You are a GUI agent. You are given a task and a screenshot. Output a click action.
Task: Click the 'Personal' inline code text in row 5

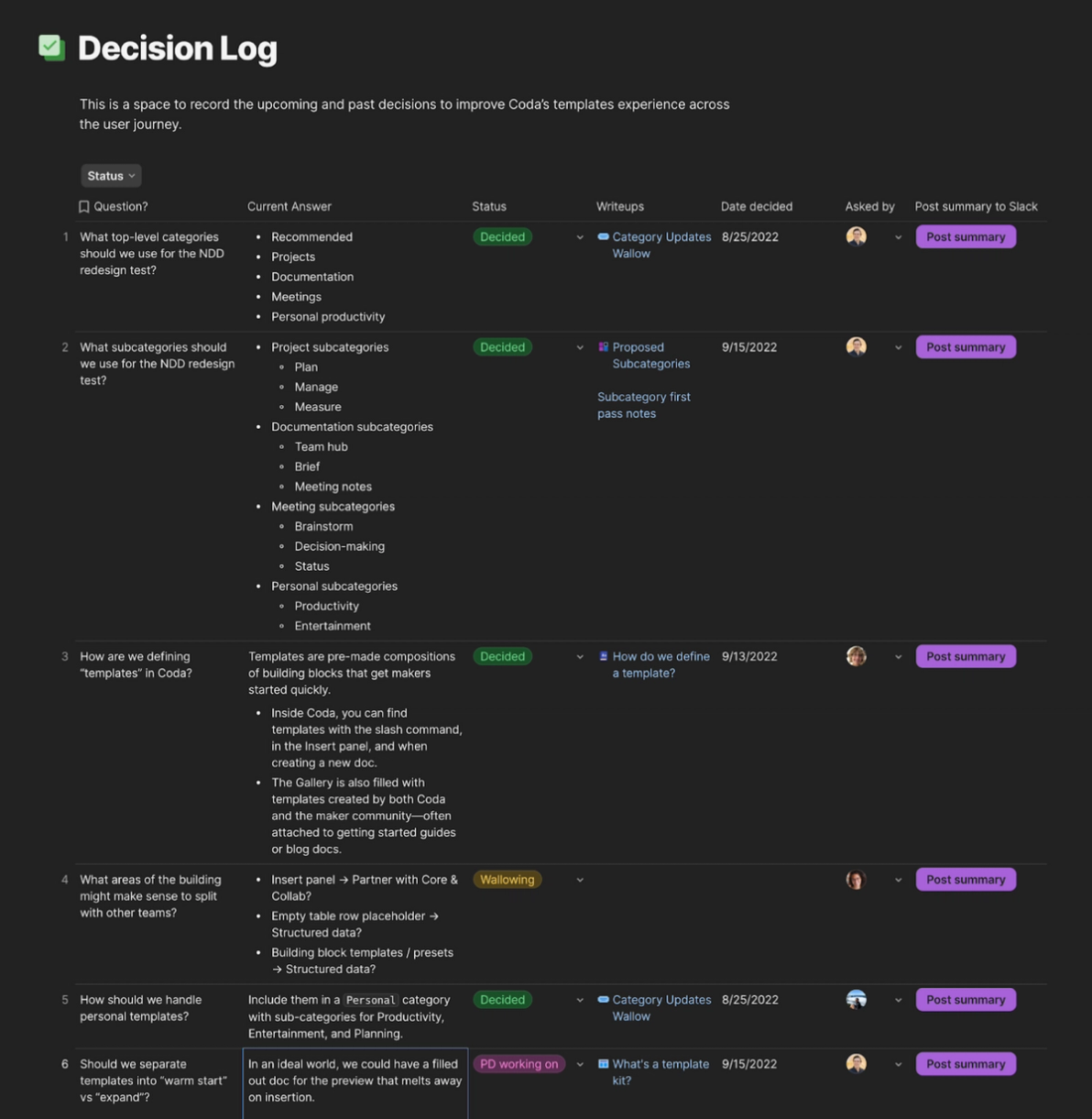point(370,1000)
